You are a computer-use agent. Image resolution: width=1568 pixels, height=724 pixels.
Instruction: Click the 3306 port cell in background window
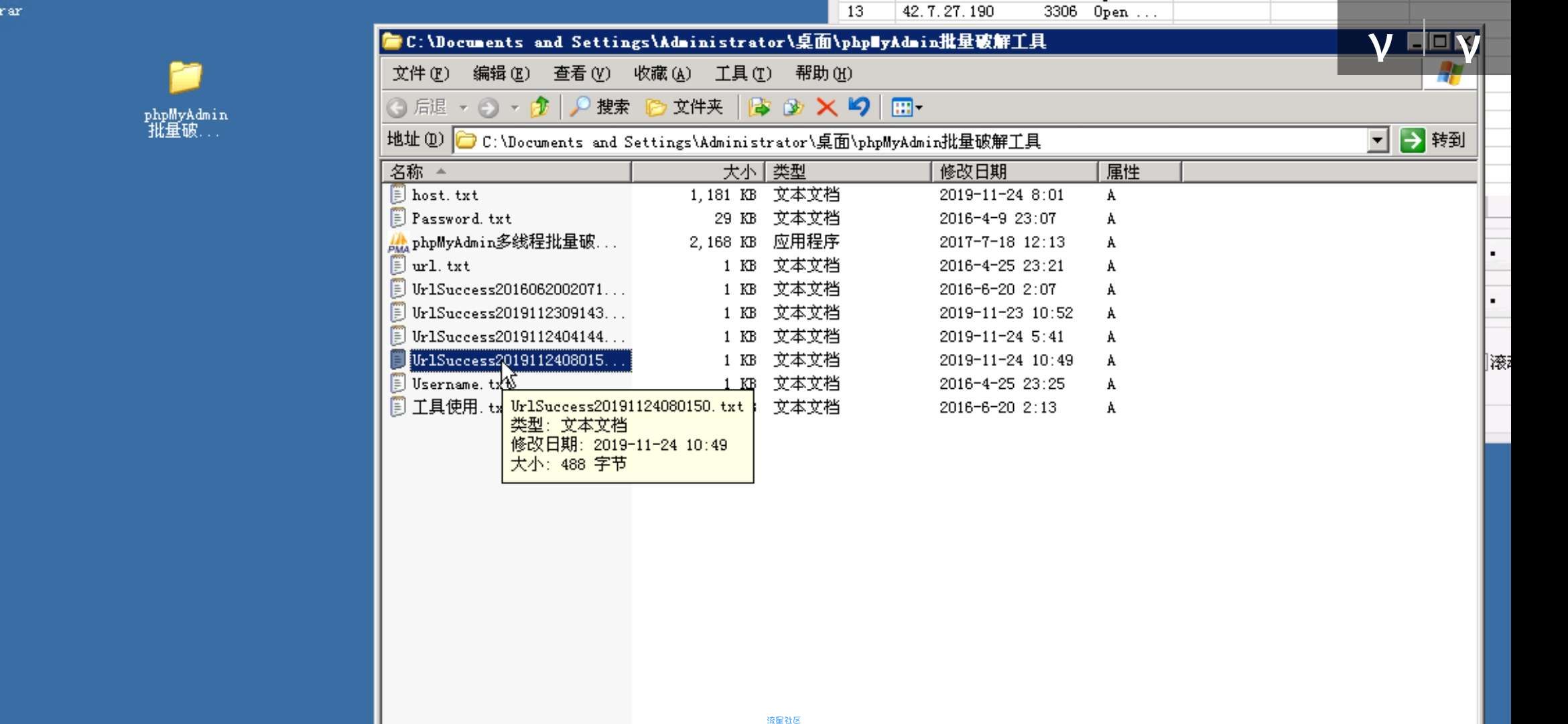pos(1060,11)
